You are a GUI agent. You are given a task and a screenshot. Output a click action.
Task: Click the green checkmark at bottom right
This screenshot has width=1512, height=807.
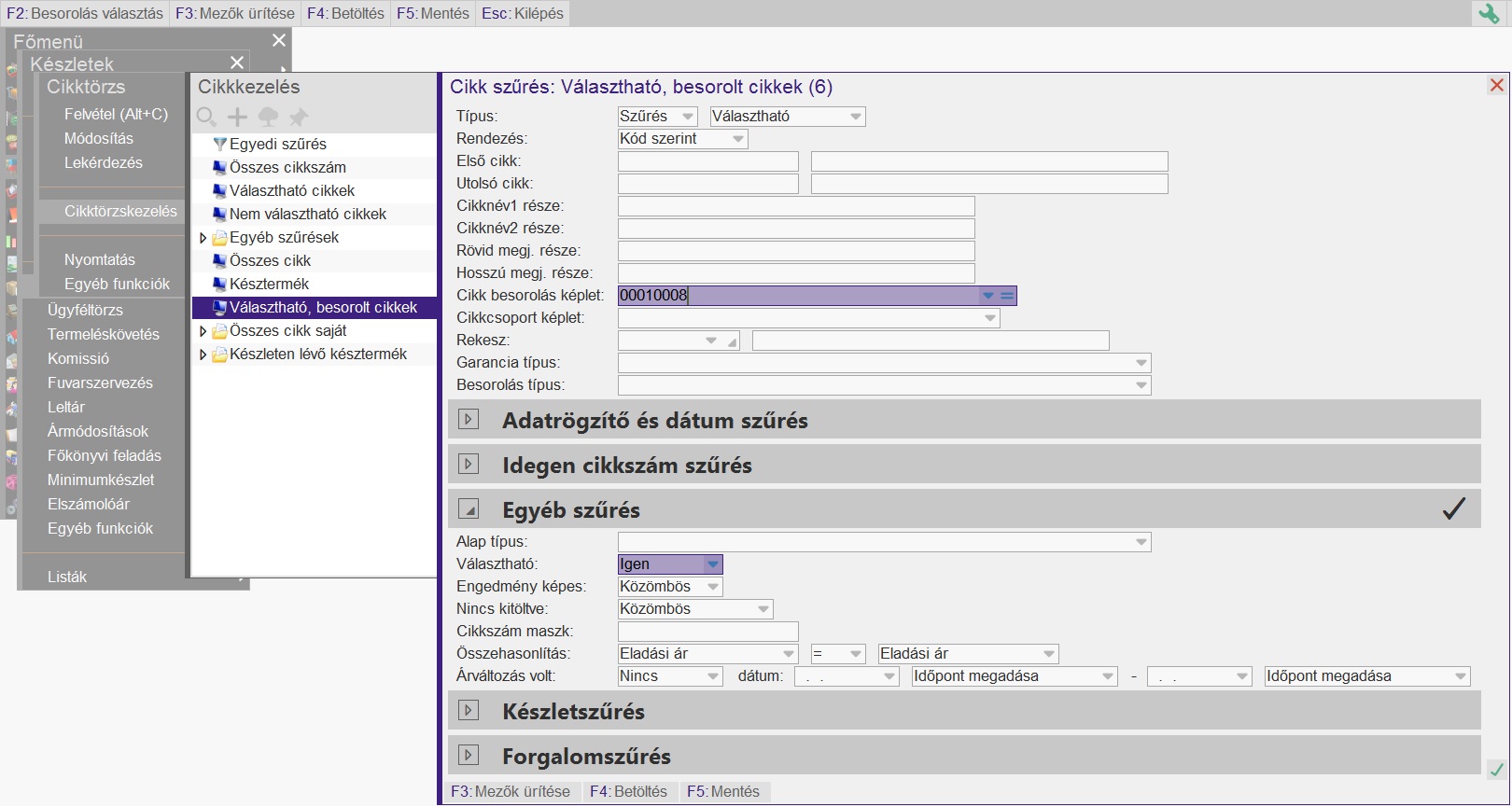point(1496,770)
